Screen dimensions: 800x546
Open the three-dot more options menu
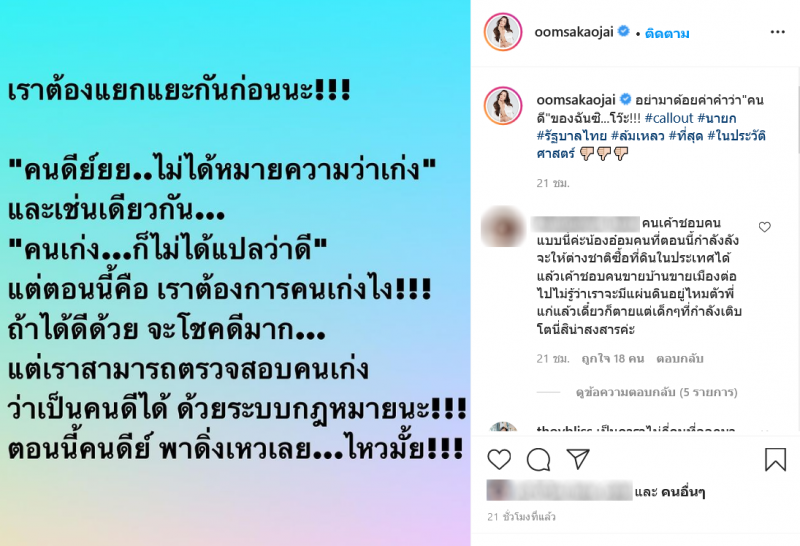(x=778, y=32)
